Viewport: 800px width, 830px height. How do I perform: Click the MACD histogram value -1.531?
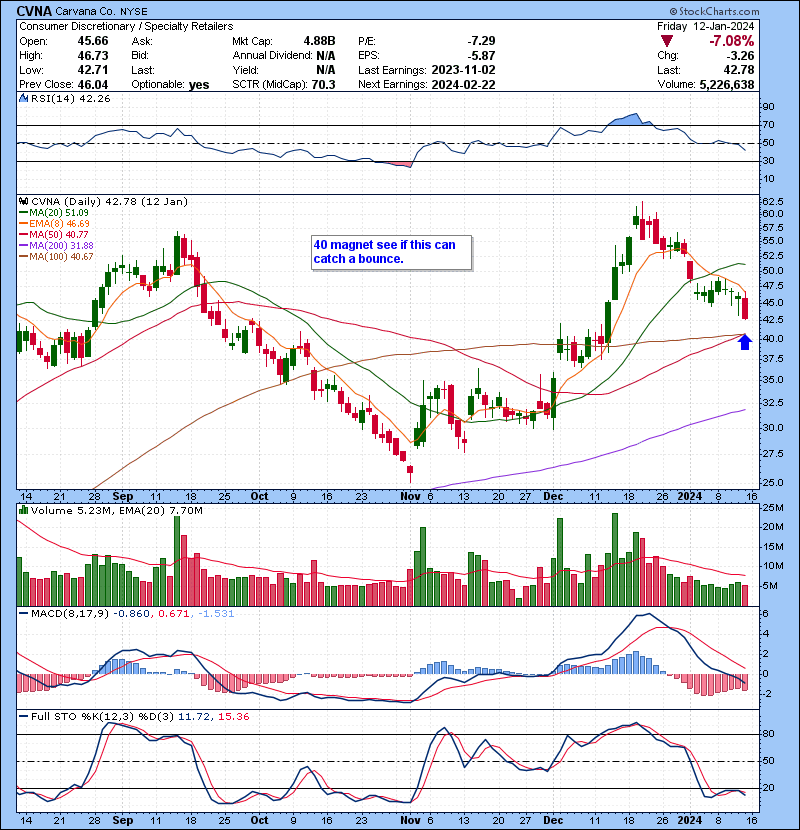[216, 614]
